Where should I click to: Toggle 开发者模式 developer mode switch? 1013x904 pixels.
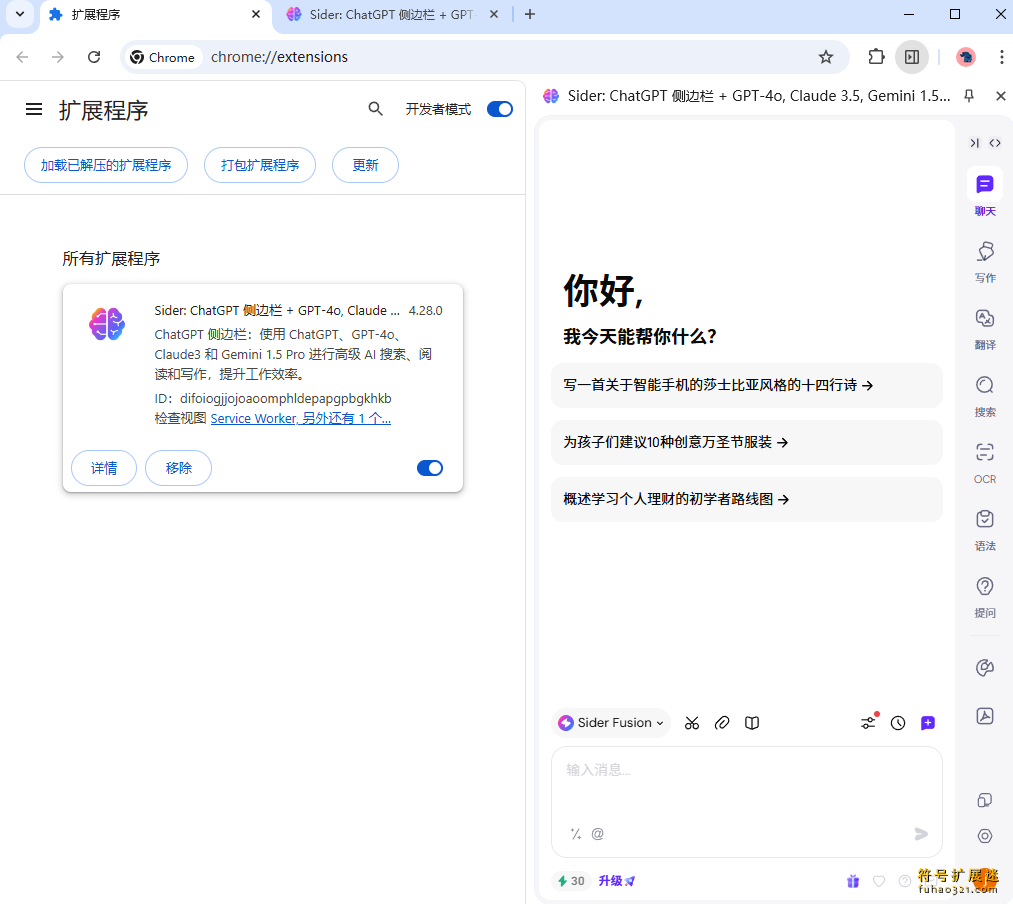pos(499,109)
